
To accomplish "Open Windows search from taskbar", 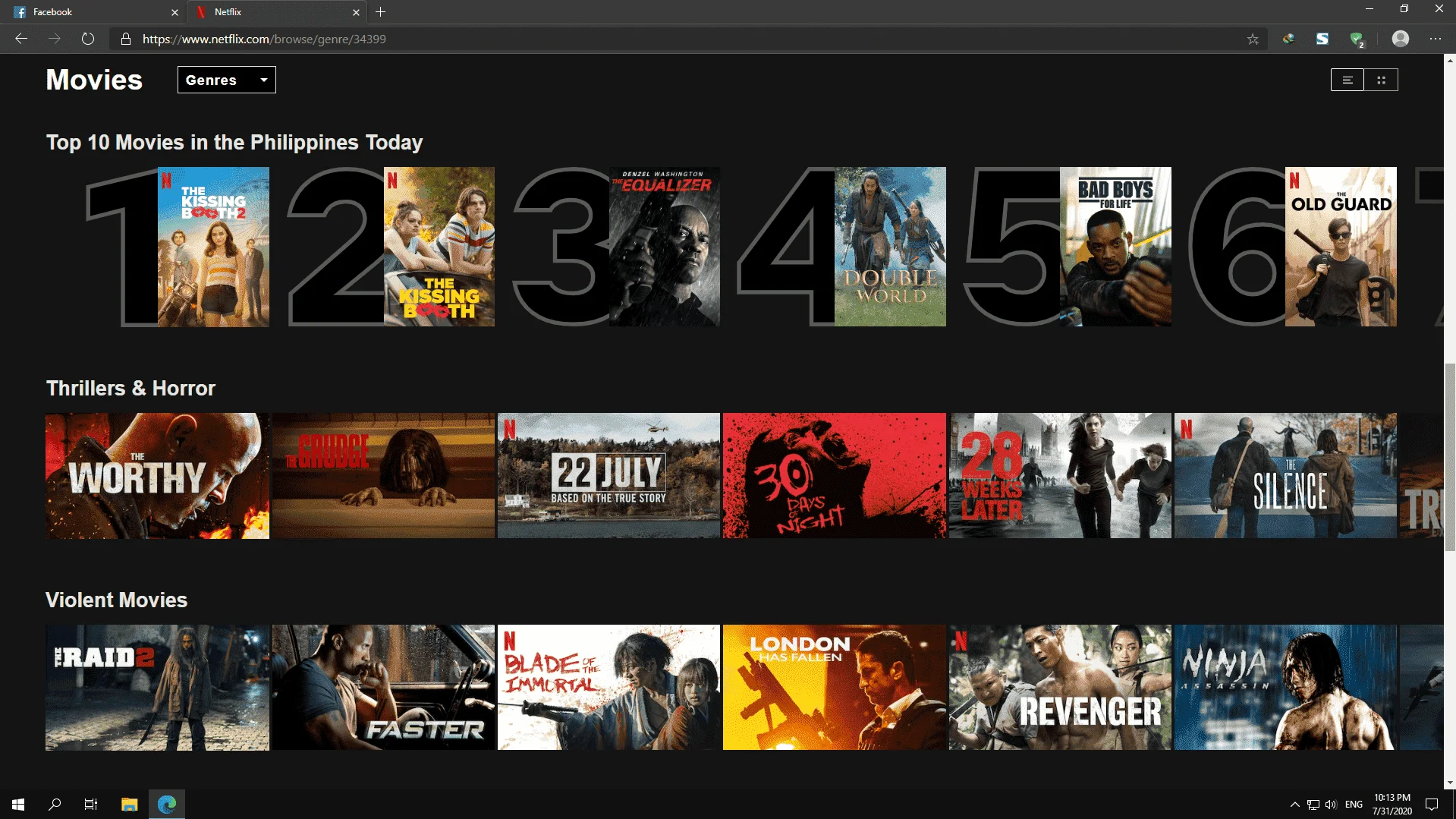I will point(55,804).
